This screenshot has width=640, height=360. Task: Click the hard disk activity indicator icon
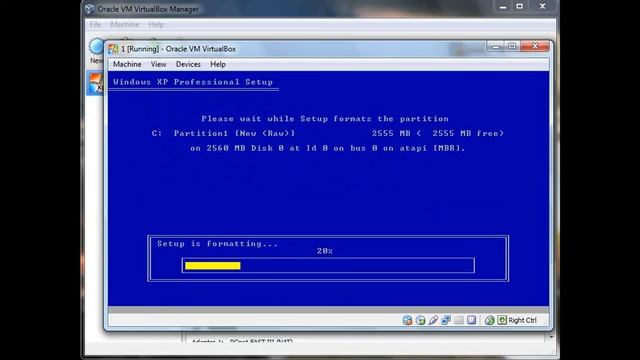click(407, 320)
